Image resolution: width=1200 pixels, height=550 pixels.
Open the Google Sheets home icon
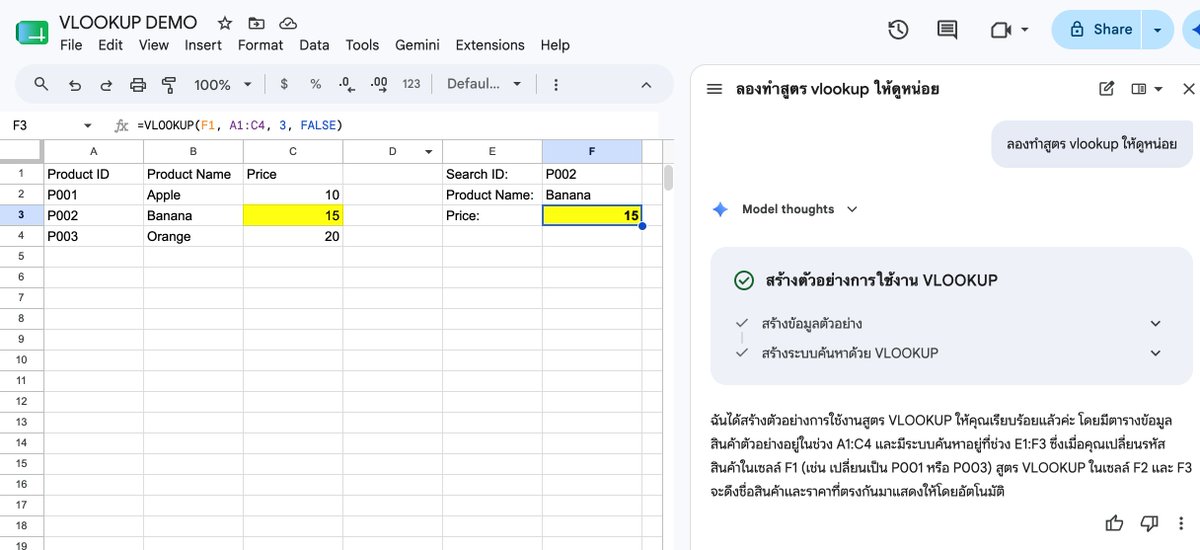tap(32, 33)
